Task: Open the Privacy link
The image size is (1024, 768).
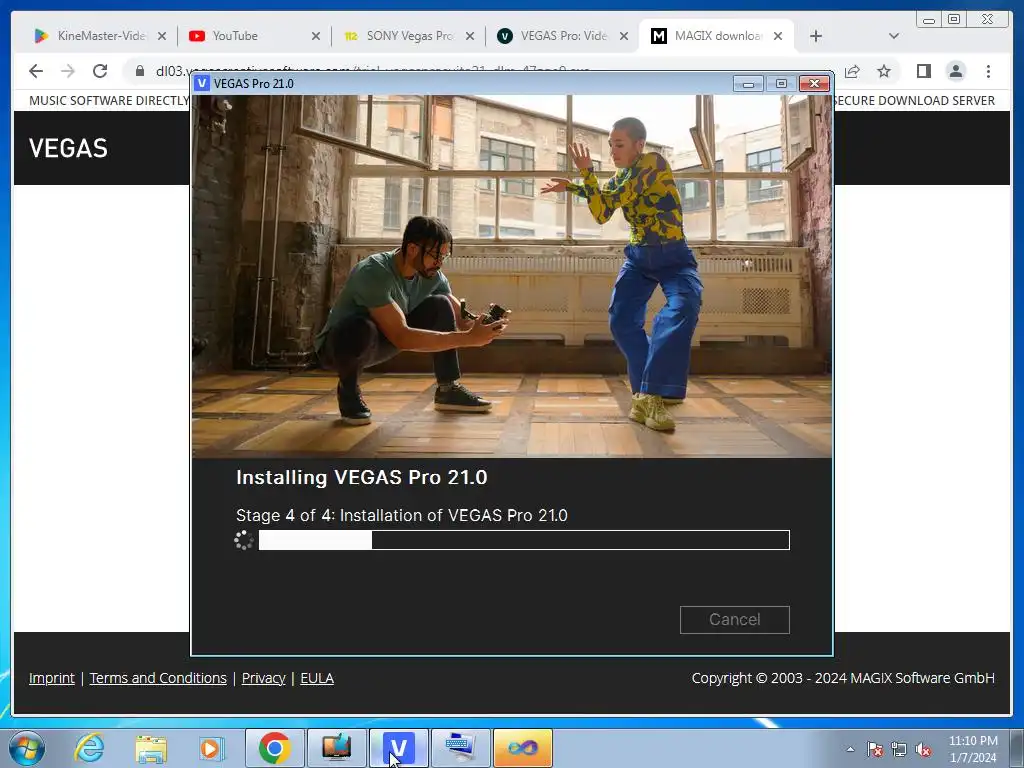Action: click(263, 678)
